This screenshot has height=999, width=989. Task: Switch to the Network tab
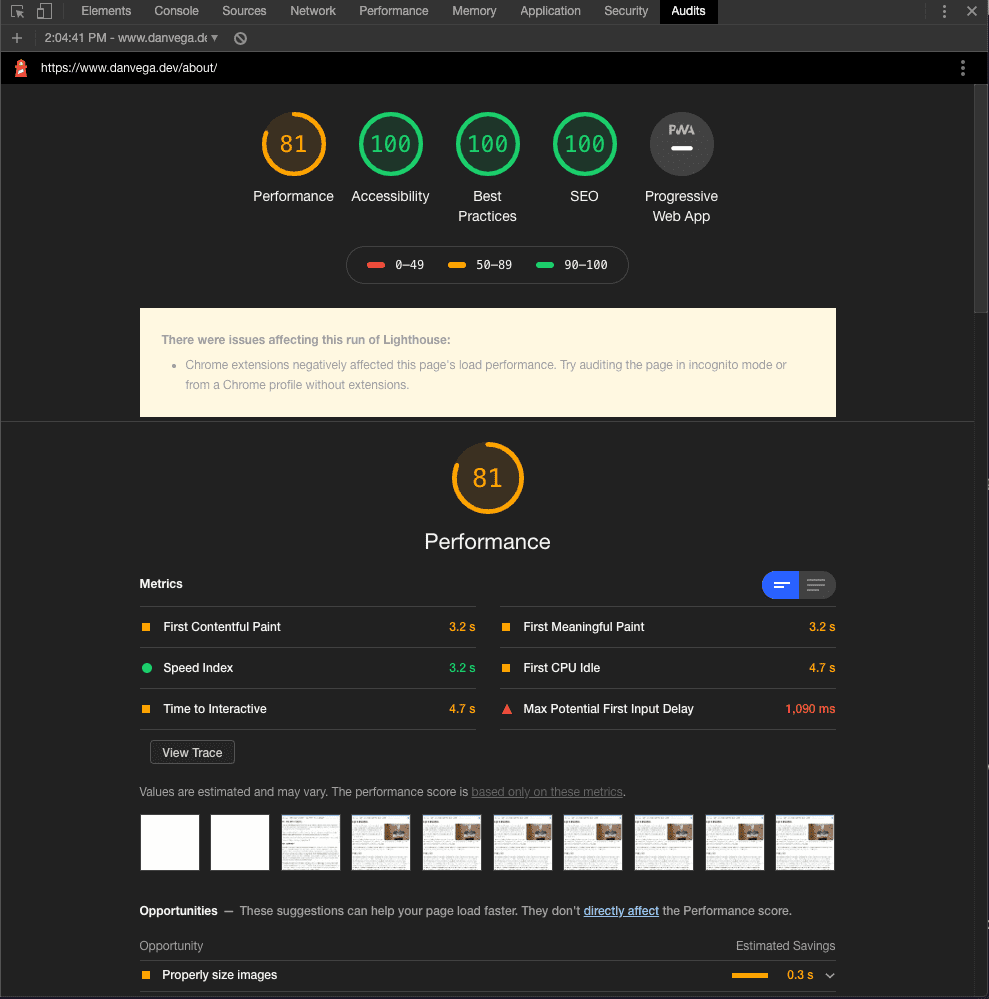(313, 11)
